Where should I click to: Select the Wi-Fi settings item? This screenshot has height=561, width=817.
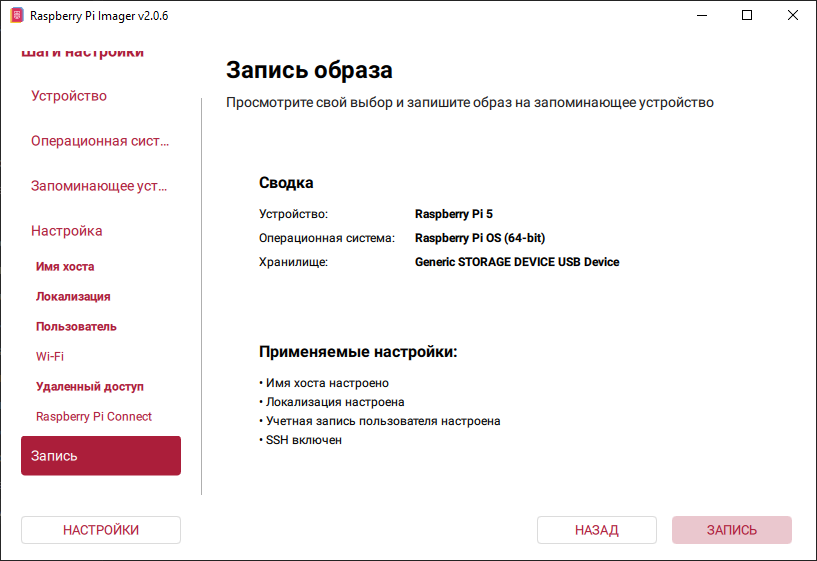pyautogui.click(x=50, y=356)
